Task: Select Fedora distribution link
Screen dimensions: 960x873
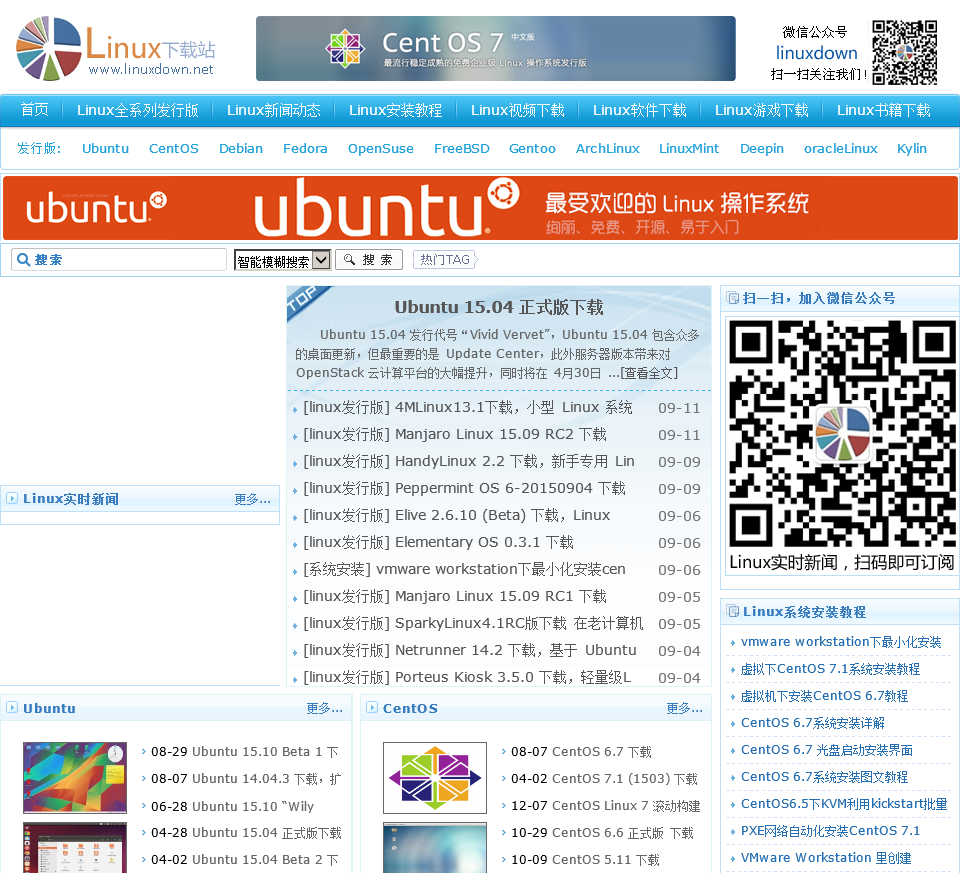Action: [x=305, y=148]
